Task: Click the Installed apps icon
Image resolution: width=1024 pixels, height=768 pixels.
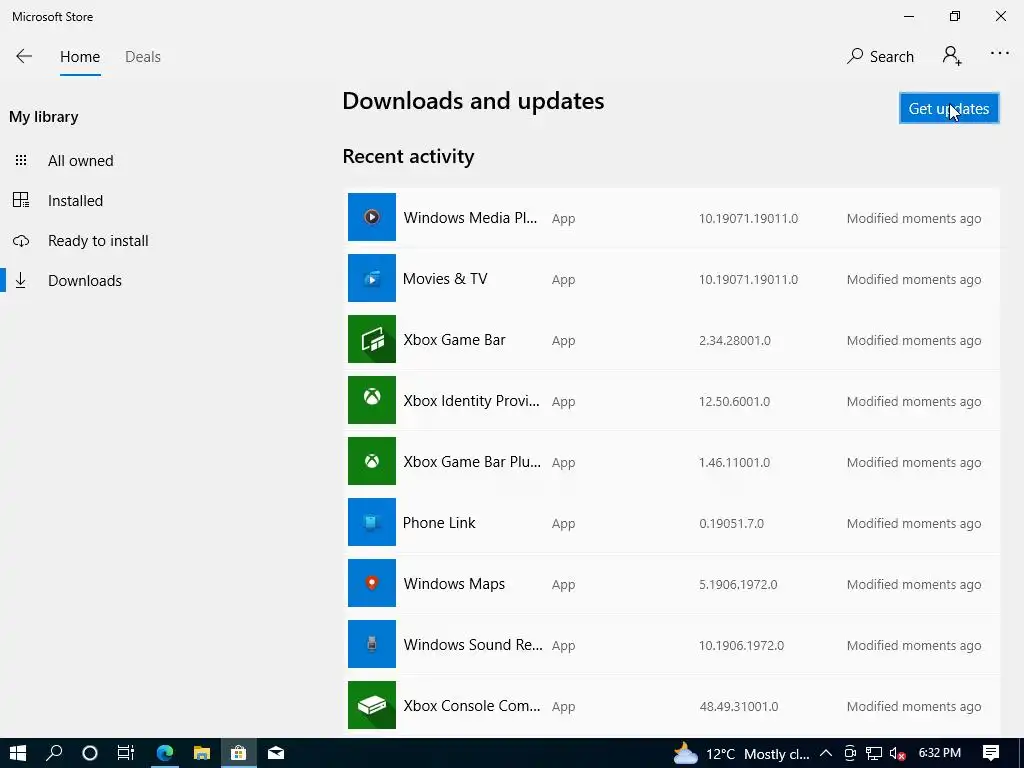Action: pos(21,200)
